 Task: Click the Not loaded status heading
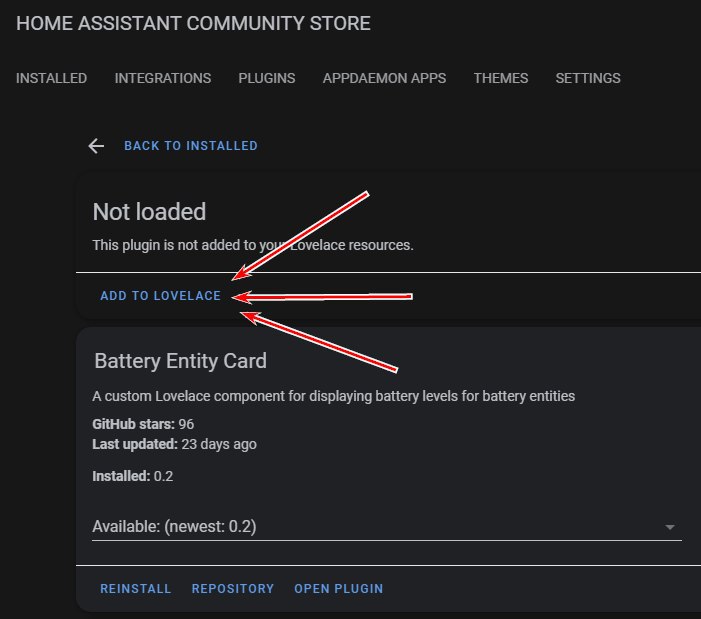[149, 212]
